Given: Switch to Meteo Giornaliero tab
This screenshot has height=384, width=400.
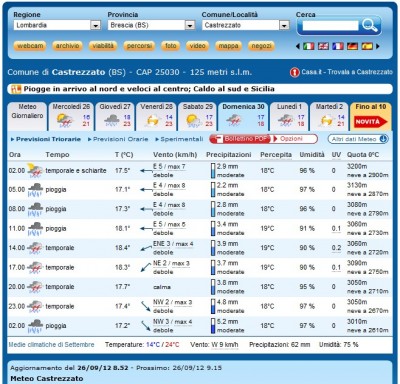Looking at the screenshot, I should [27, 116].
